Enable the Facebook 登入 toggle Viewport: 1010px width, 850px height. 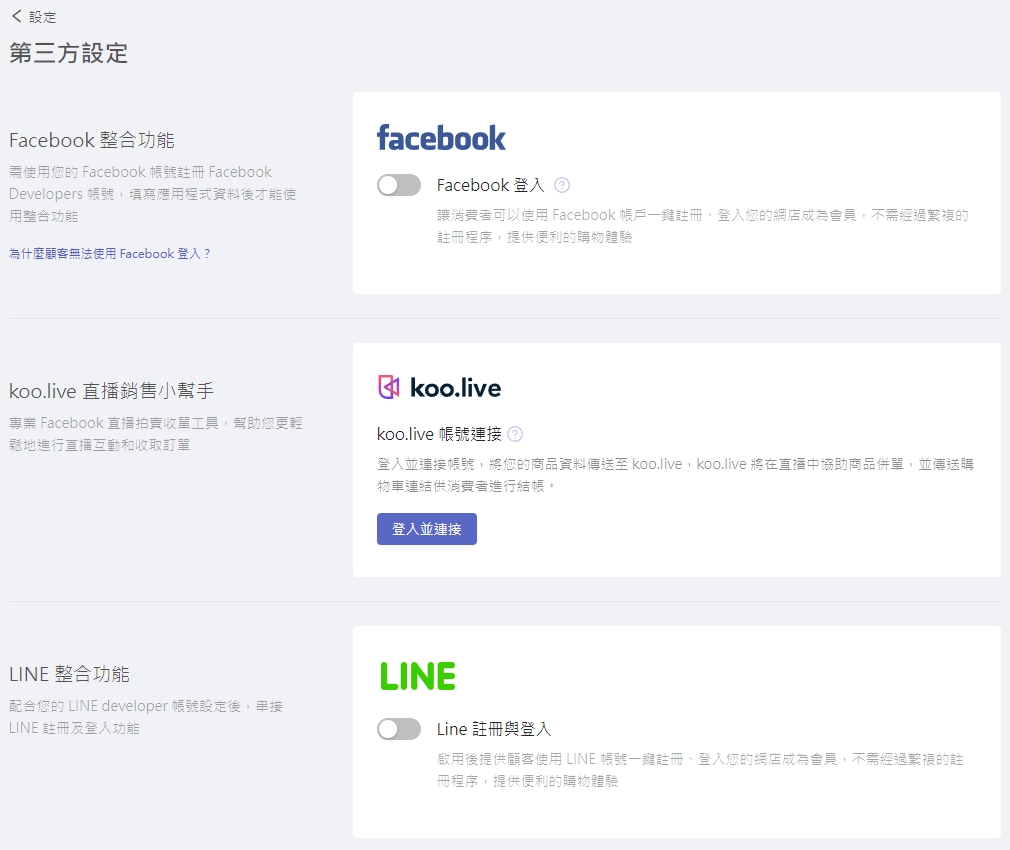tap(399, 185)
